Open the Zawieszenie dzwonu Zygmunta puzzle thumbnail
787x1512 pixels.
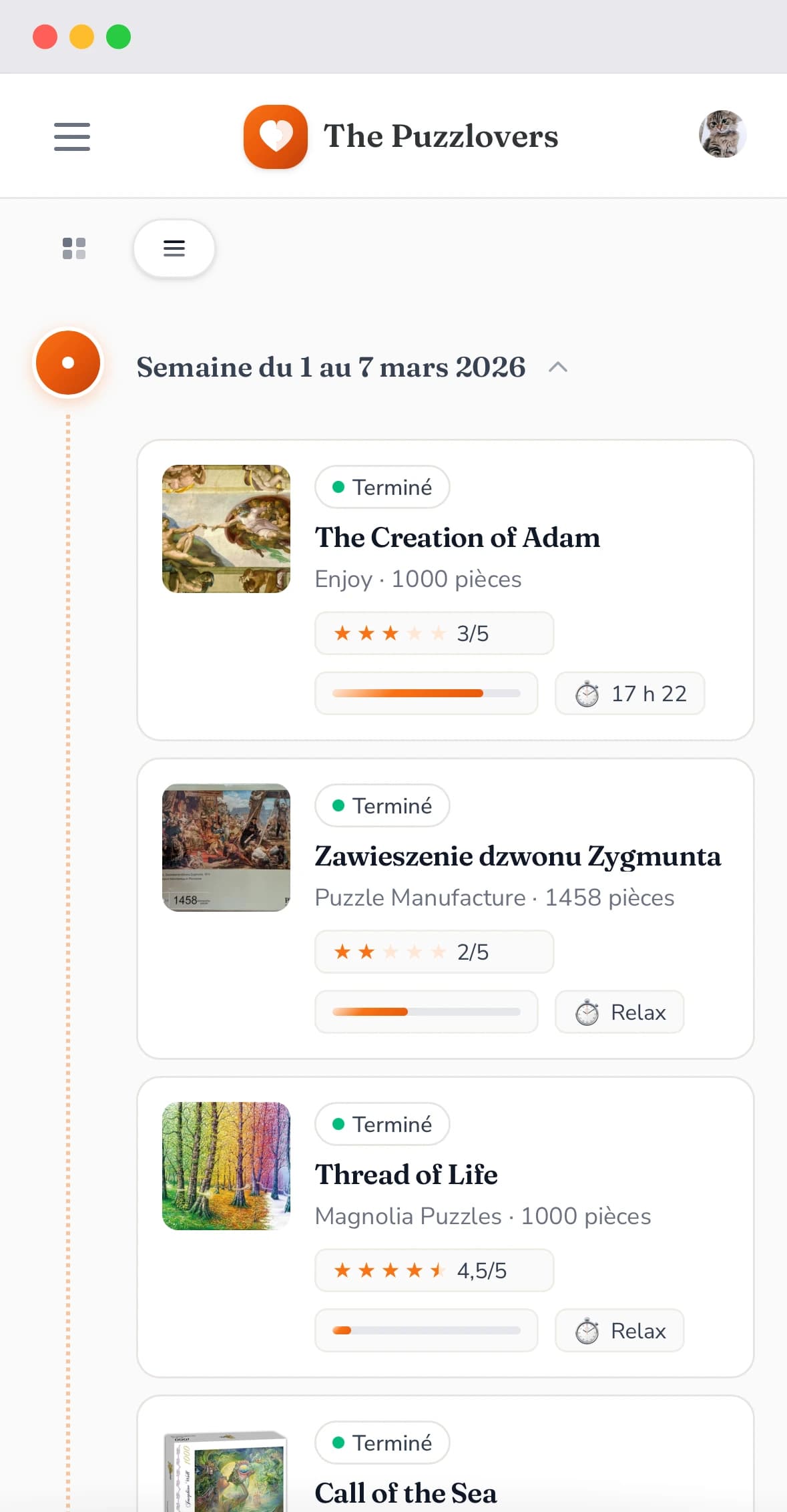pyautogui.click(x=226, y=849)
